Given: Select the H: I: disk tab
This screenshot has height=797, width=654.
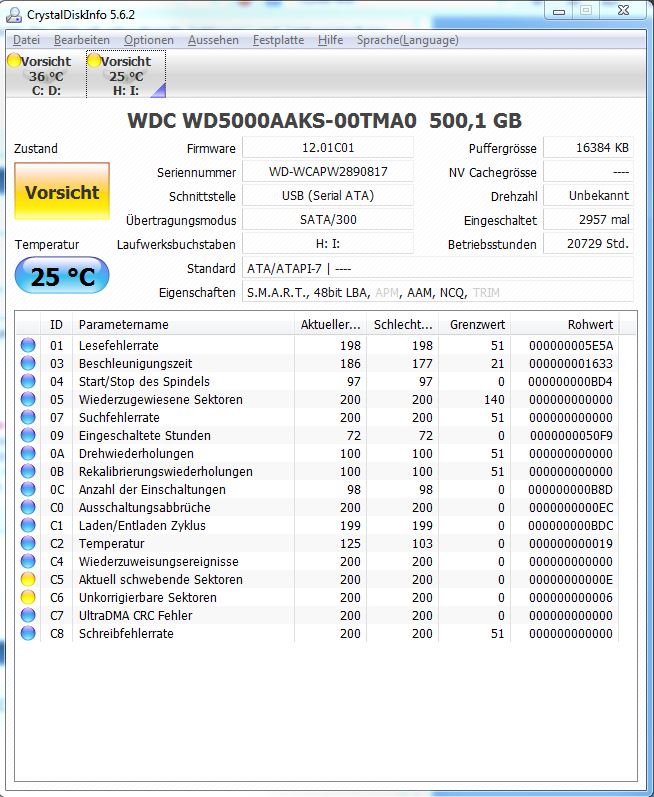Looking at the screenshot, I should click(126, 75).
